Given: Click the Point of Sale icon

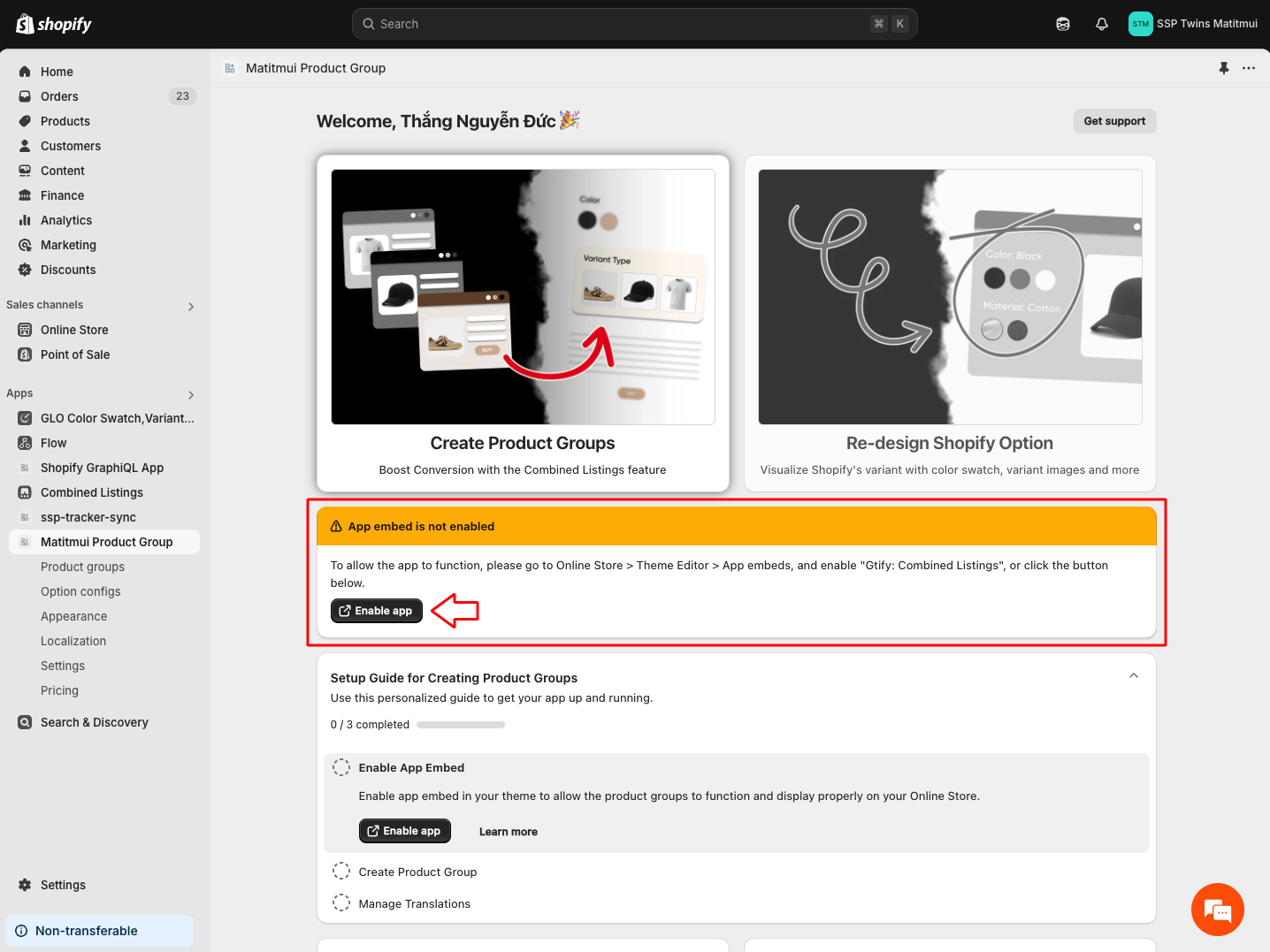Looking at the screenshot, I should click(25, 354).
